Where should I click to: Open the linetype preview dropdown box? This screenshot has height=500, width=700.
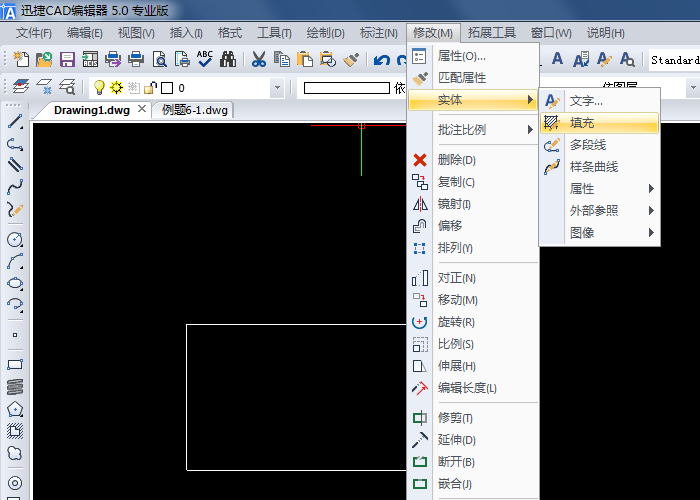click(347, 88)
